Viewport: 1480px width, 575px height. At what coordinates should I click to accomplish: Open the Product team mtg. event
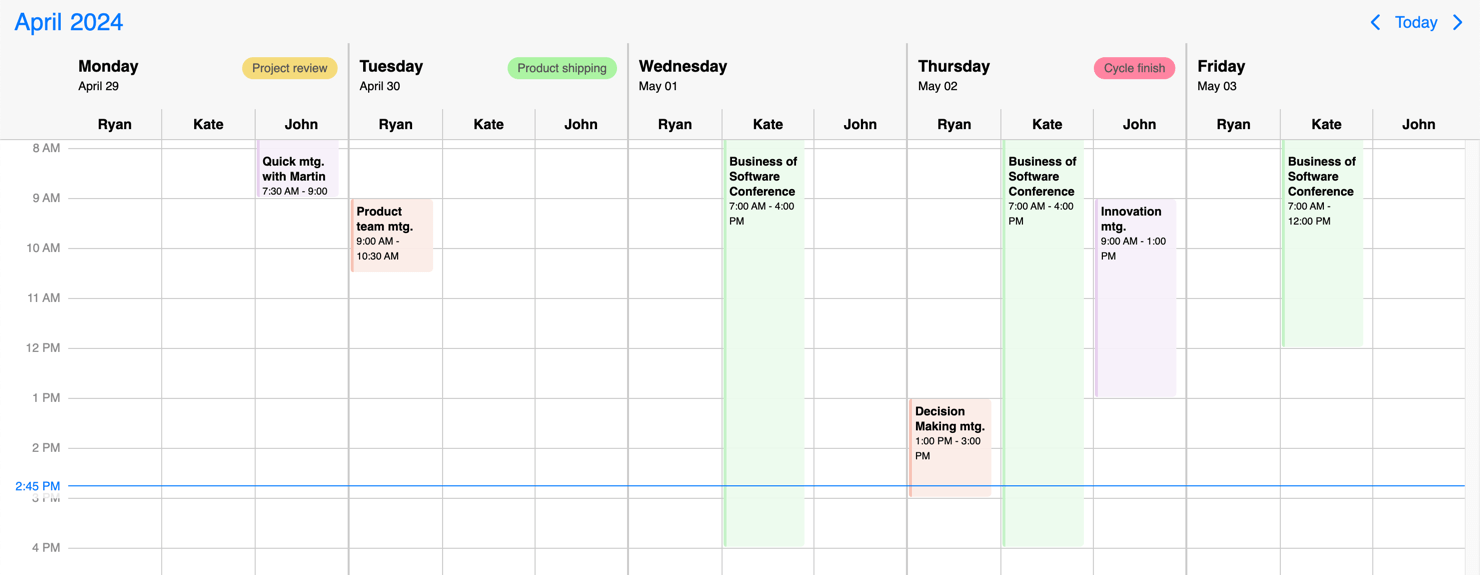pyautogui.click(x=392, y=235)
